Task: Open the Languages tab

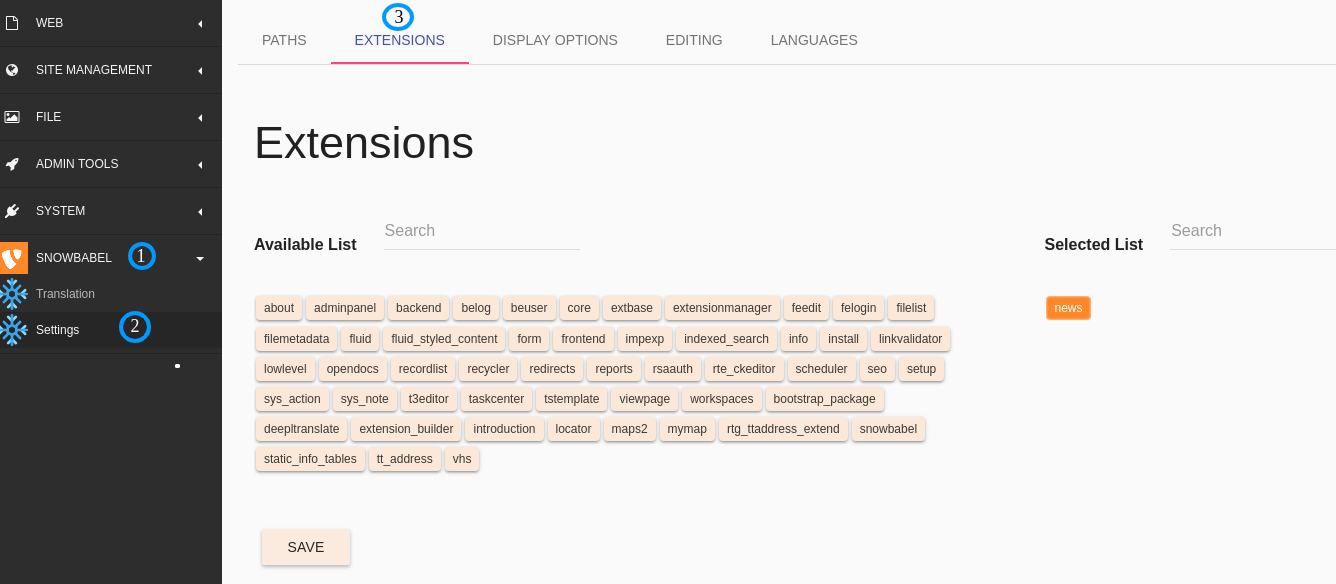Action: (814, 40)
